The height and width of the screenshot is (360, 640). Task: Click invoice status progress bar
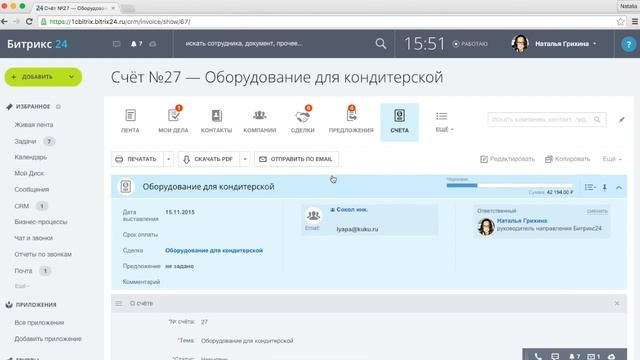[x=509, y=185]
